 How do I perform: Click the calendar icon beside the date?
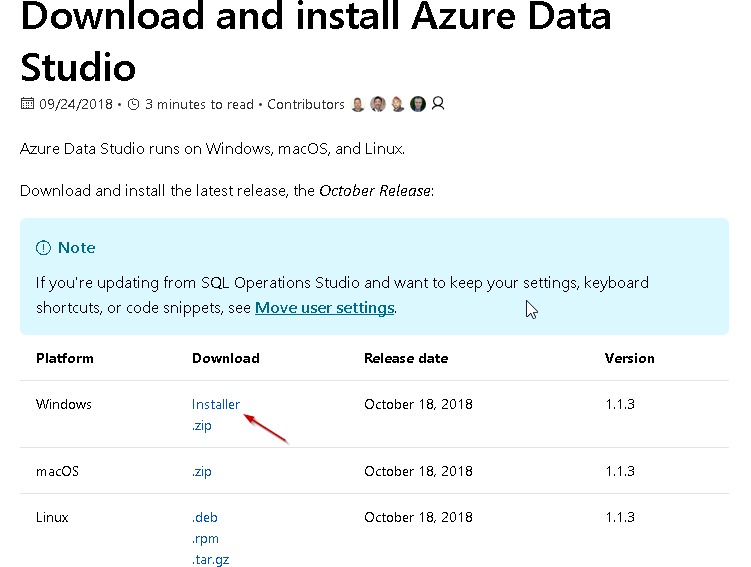pos(27,104)
